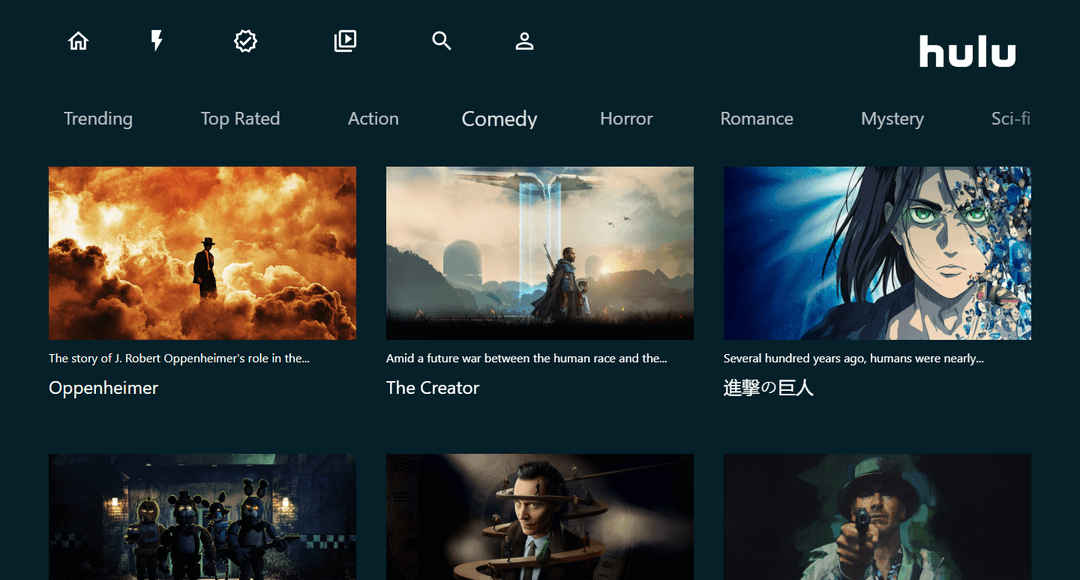
Task: Click the Oppenheimer title text
Action: [x=104, y=388]
